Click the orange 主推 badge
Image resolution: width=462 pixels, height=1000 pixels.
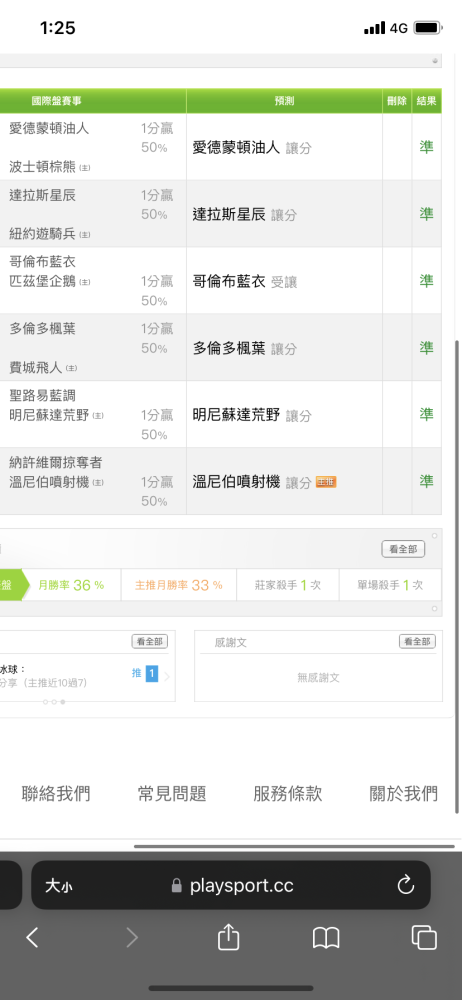point(326,483)
